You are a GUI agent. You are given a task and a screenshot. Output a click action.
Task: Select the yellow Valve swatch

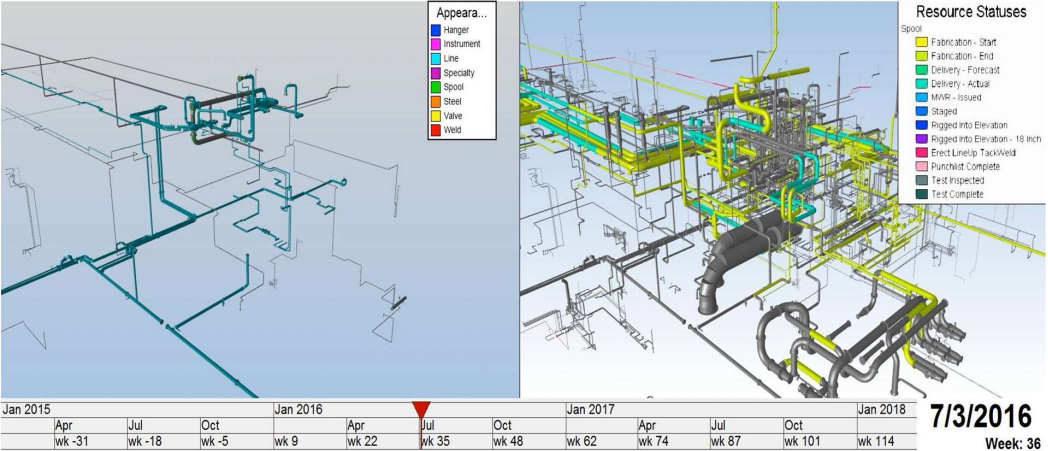pyautogui.click(x=436, y=116)
